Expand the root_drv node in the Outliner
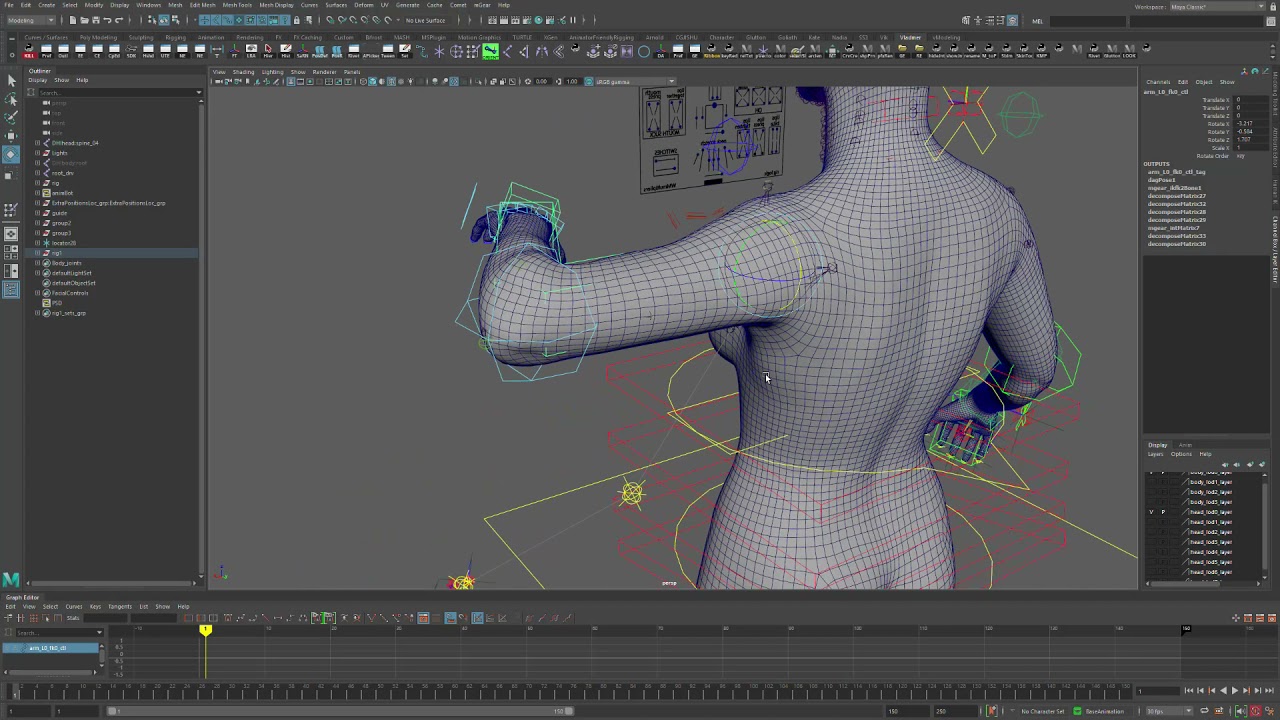 (x=37, y=173)
